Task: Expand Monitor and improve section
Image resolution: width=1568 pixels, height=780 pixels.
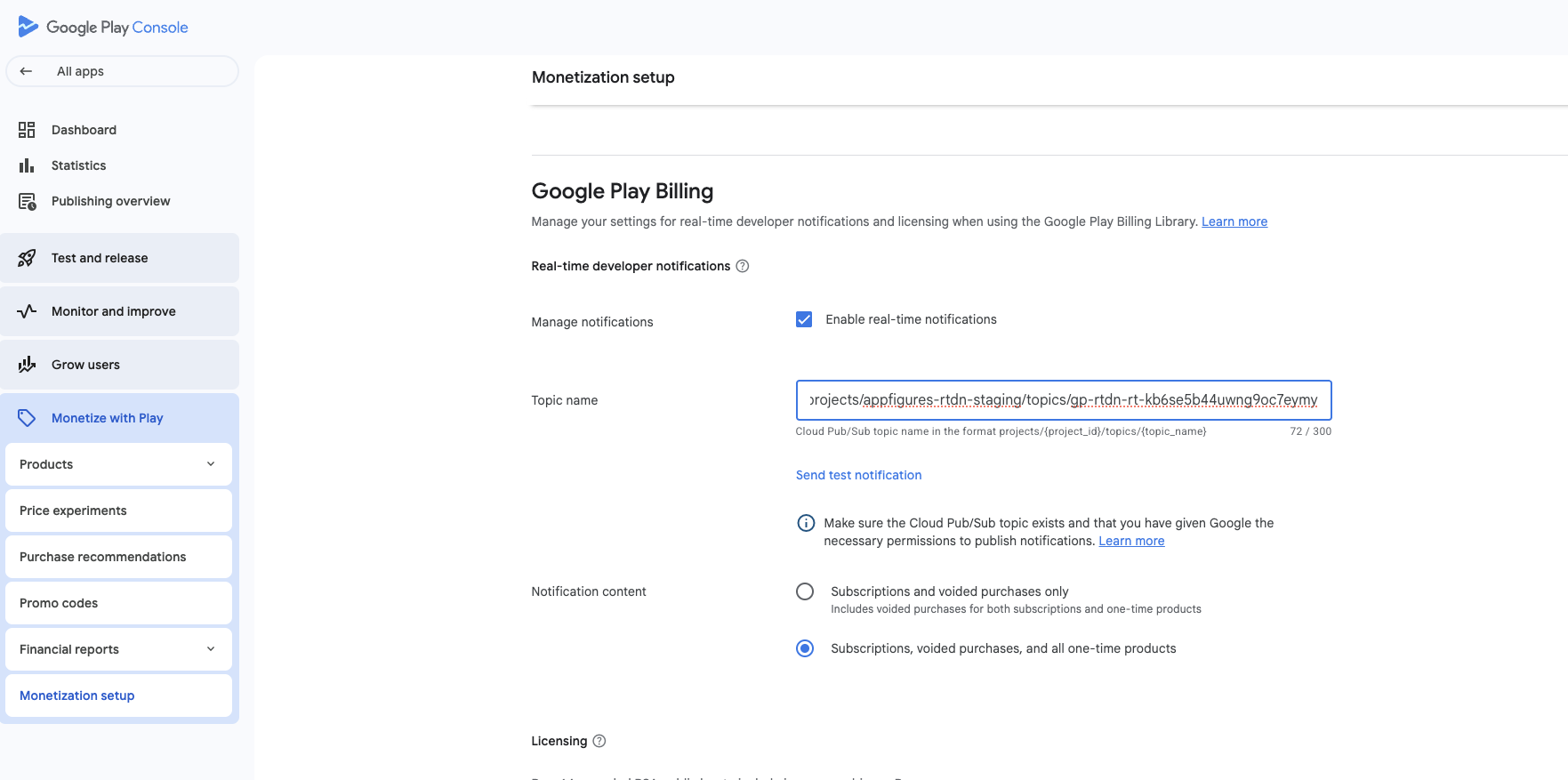Action: point(119,311)
